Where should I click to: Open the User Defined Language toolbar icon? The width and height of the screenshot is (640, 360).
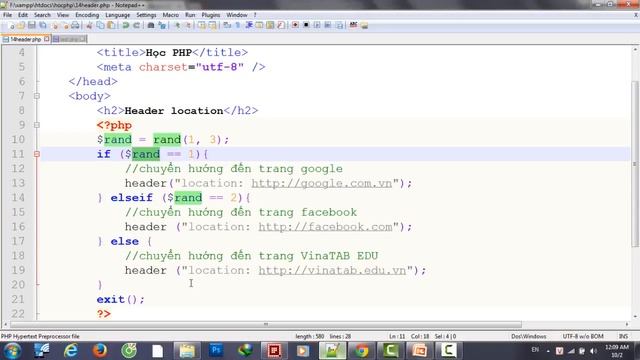(x=259, y=25)
